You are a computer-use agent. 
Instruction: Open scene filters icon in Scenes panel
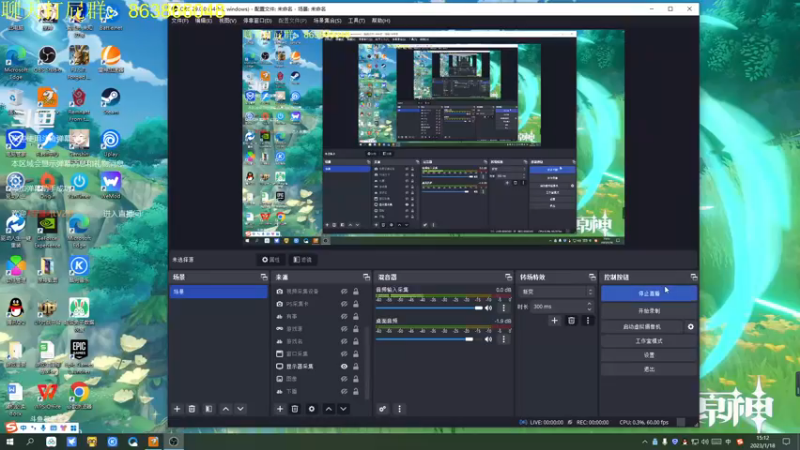tap(209, 409)
